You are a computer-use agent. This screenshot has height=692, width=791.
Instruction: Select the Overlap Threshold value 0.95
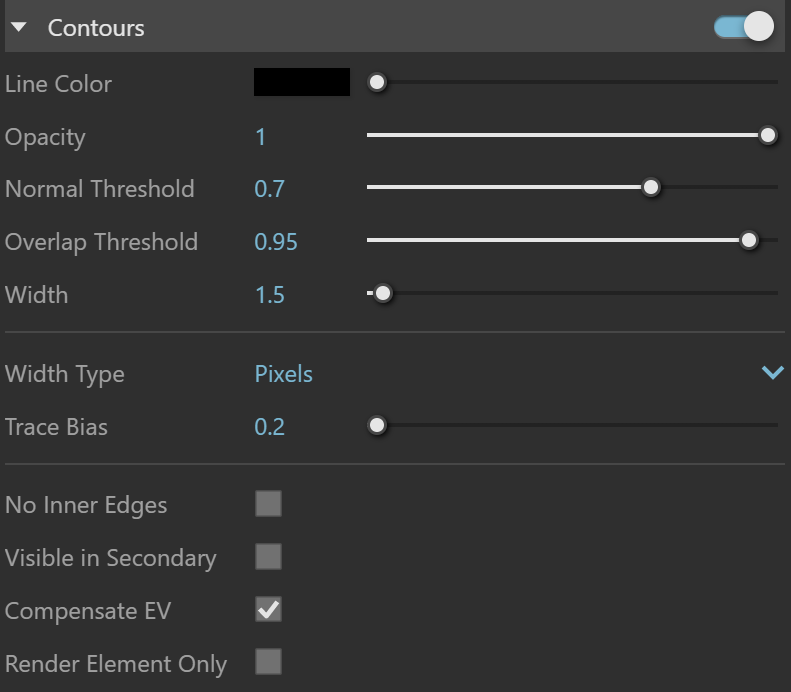[x=276, y=242]
